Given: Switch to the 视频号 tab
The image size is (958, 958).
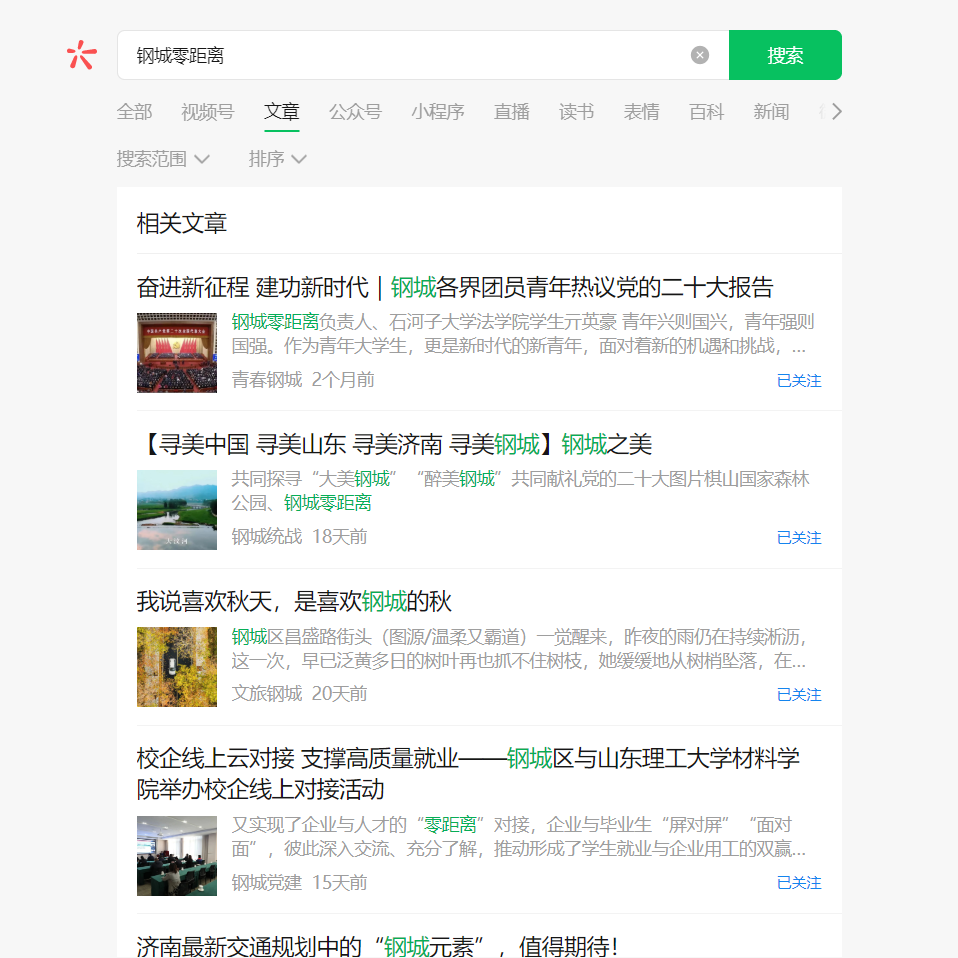Looking at the screenshot, I should coord(208,112).
